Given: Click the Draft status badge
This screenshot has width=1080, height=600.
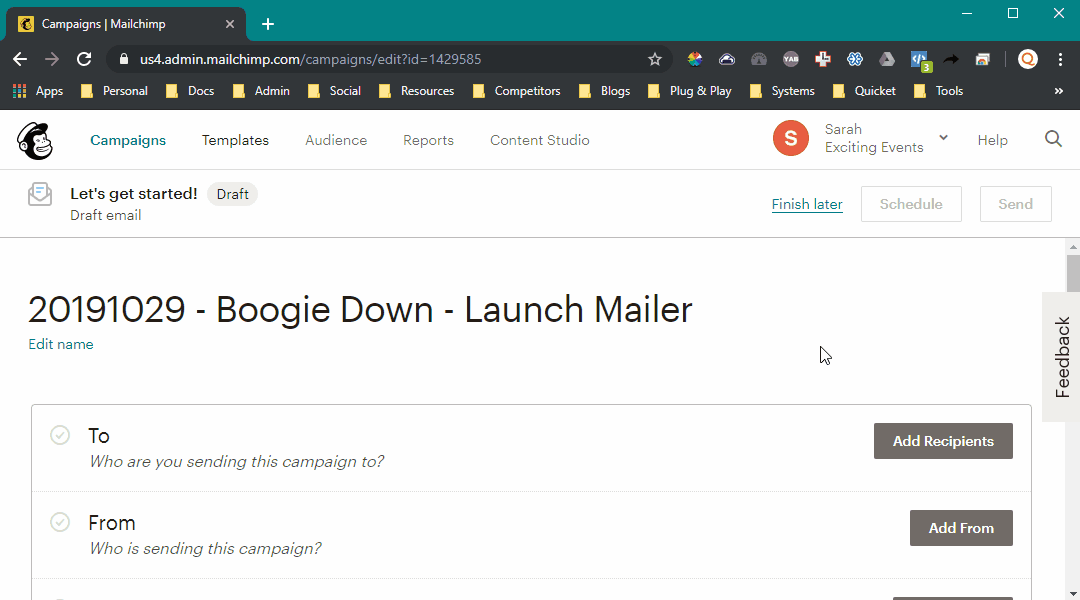Looking at the screenshot, I should pos(233,194).
